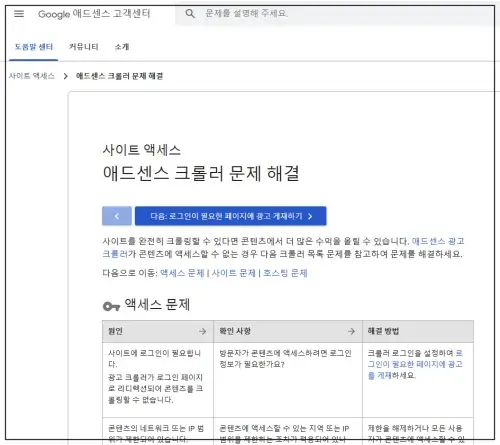Viewport: 500px width, 445px height.
Task: Open the 애드센스 광고 크롤러 link
Action: pos(438,241)
